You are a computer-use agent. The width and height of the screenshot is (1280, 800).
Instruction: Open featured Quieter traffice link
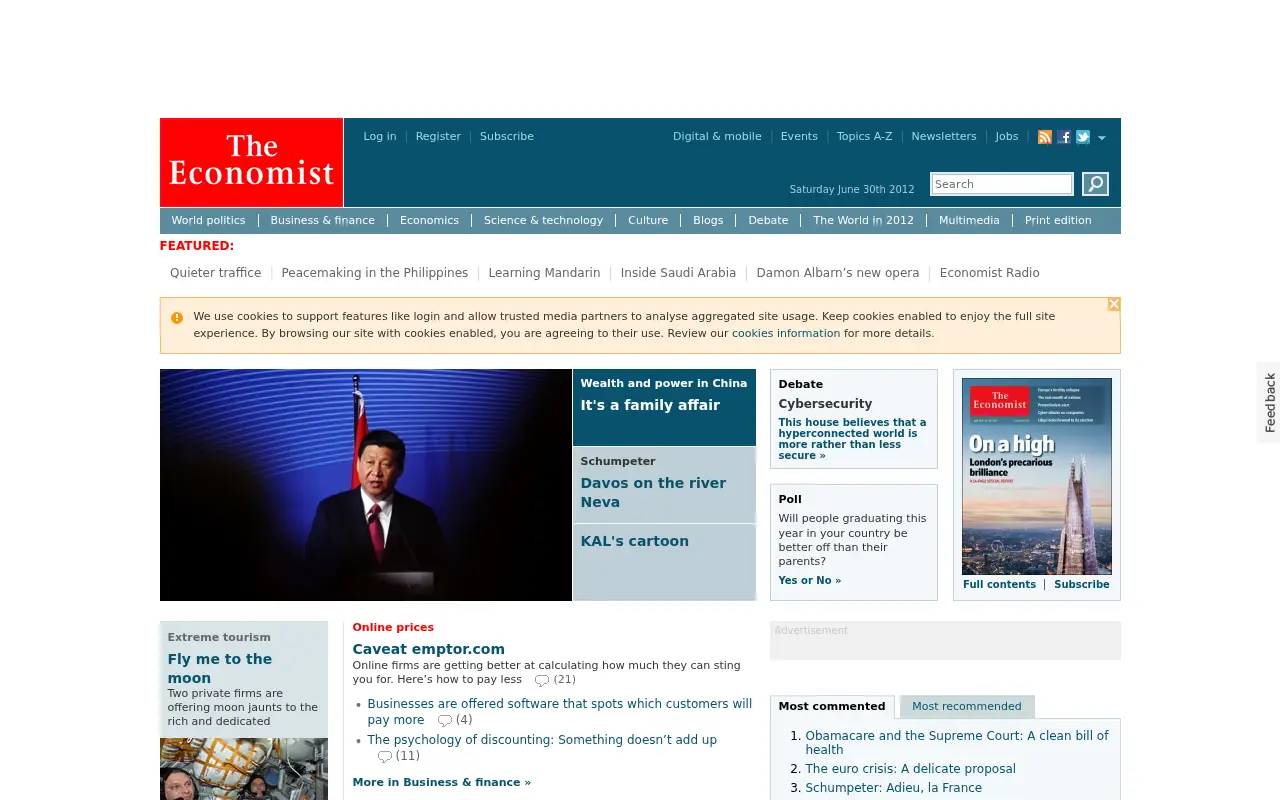click(215, 273)
